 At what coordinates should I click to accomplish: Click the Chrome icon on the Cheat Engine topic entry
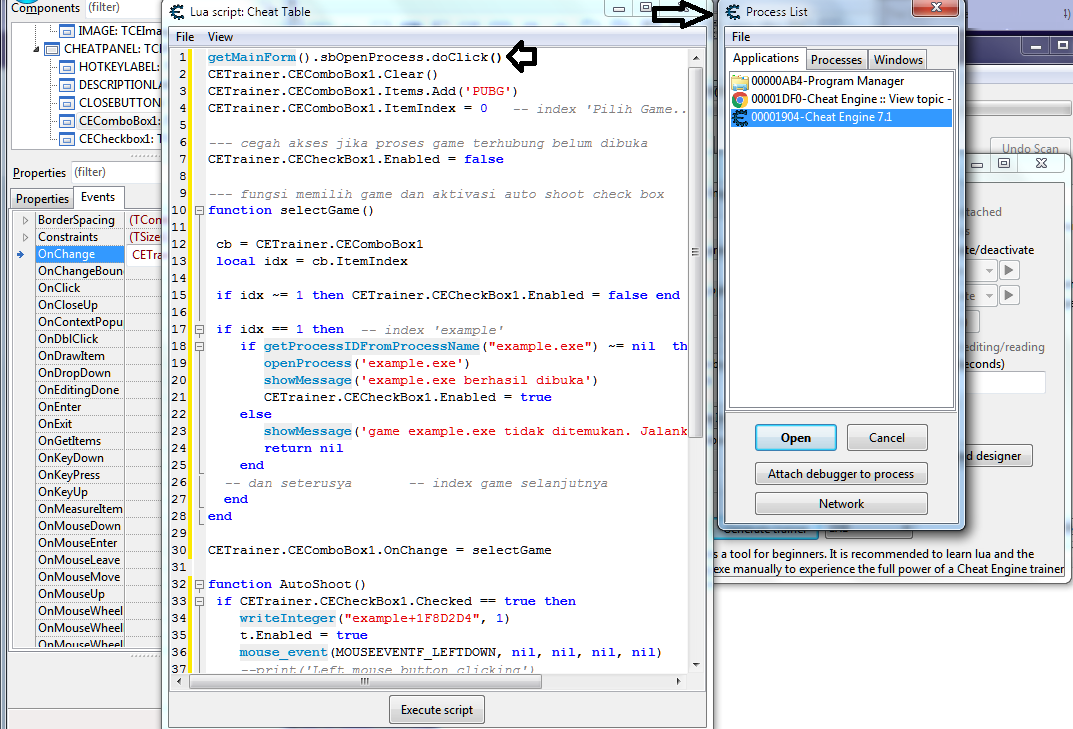(740, 99)
